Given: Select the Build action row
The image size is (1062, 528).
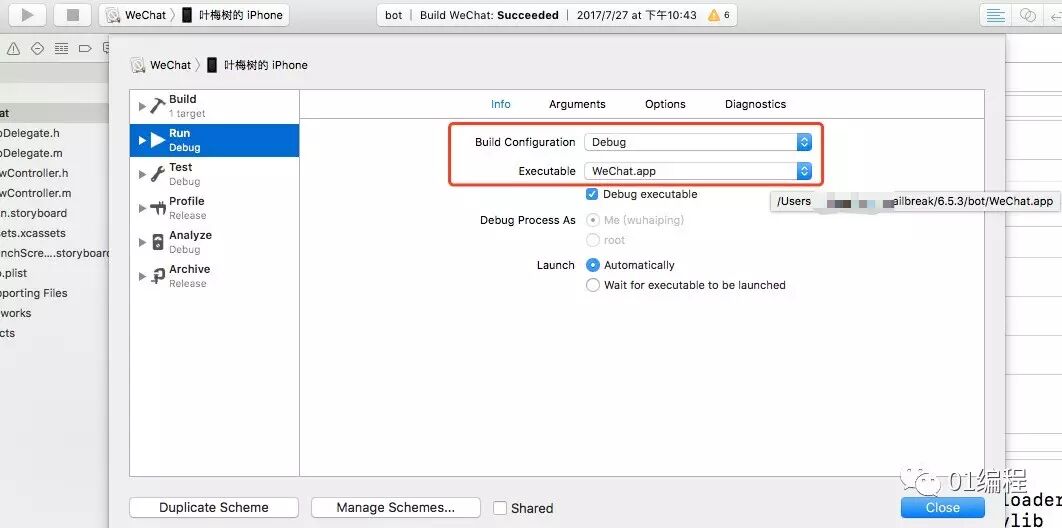Looking at the screenshot, I should pos(214,106).
